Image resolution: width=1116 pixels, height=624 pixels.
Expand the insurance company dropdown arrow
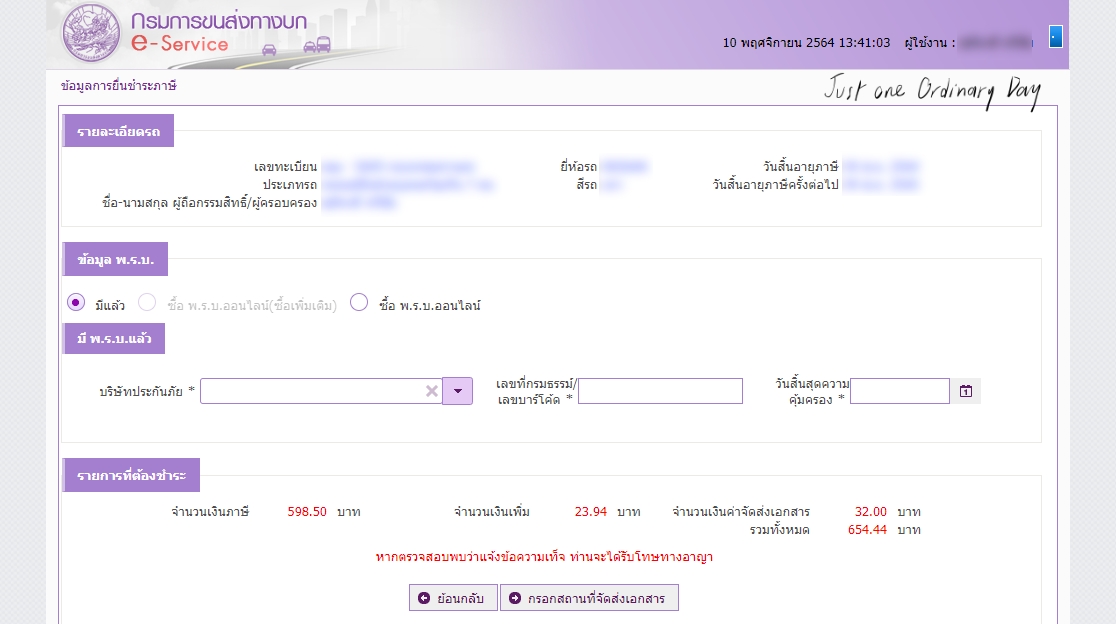coord(458,391)
